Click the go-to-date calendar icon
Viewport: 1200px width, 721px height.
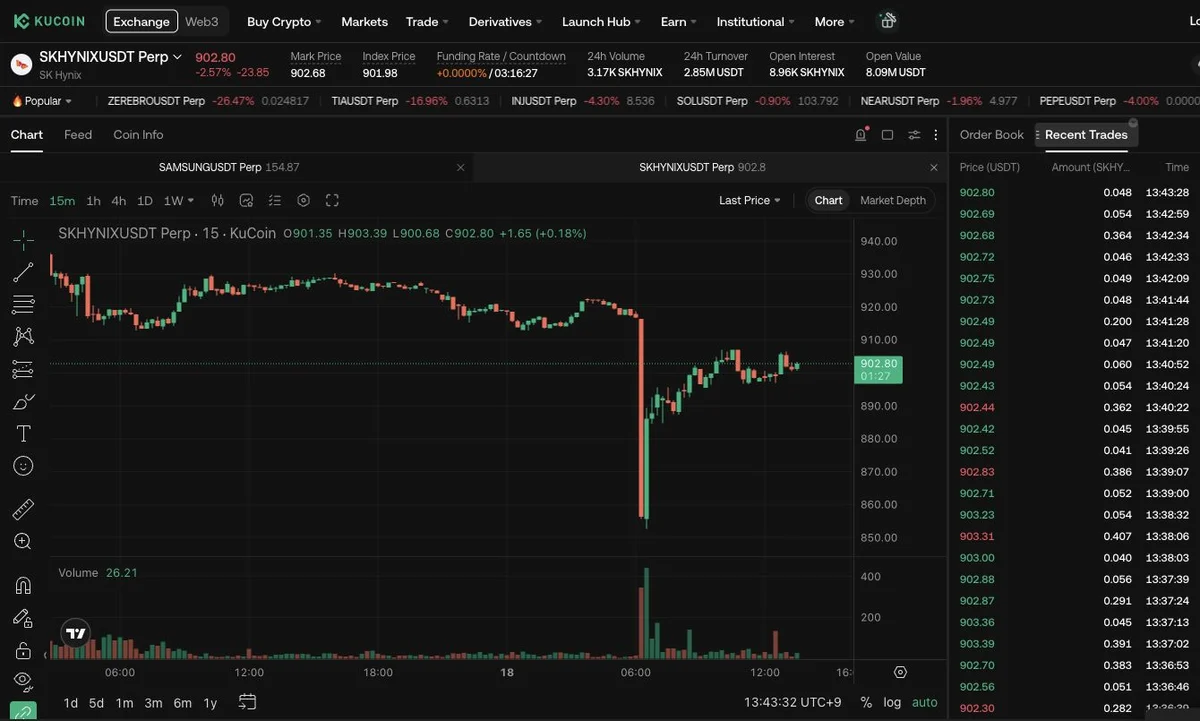[248, 702]
